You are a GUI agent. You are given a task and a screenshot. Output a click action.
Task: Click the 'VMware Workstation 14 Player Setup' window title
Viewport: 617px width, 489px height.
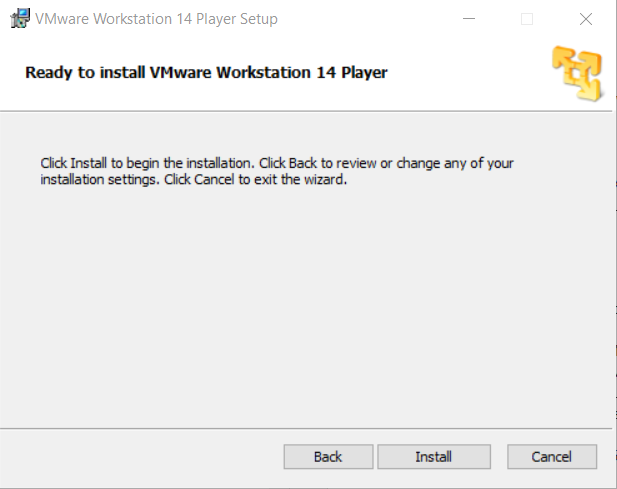[156, 19]
